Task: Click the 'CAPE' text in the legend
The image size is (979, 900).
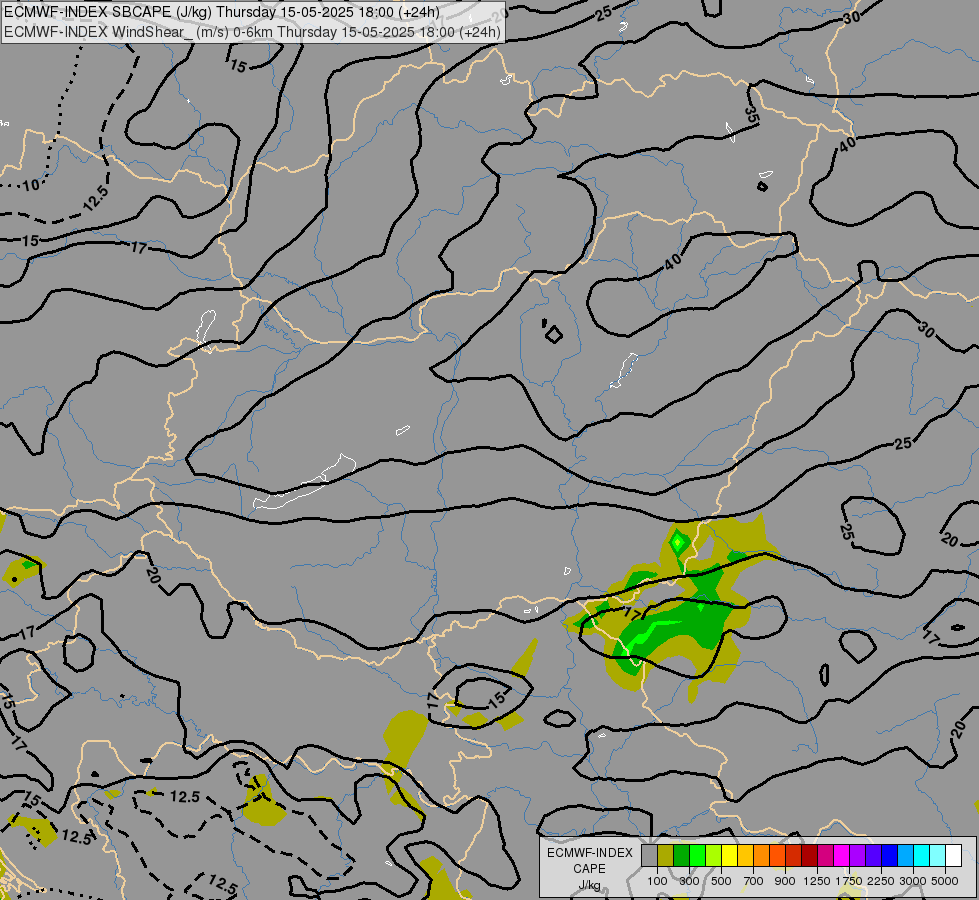Action: (x=589, y=869)
